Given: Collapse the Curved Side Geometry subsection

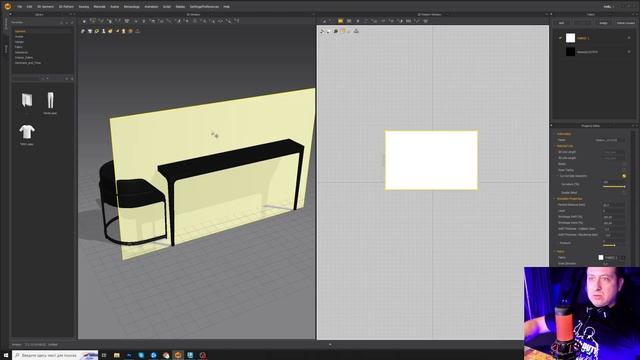Looking at the screenshot, I should (558, 176).
